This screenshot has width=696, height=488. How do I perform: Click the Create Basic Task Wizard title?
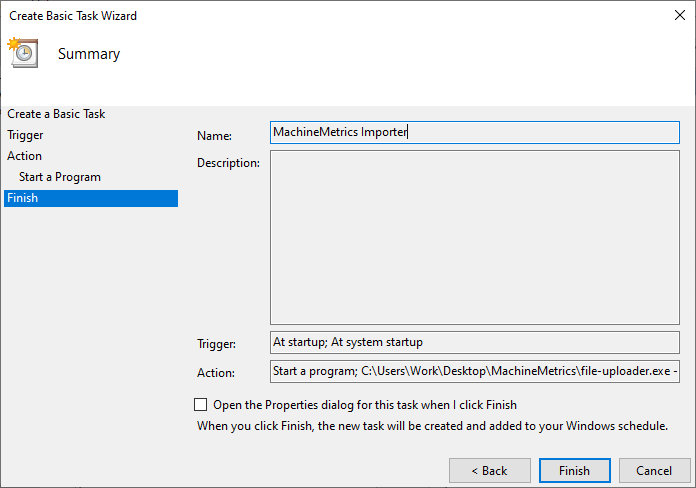click(x=73, y=16)
